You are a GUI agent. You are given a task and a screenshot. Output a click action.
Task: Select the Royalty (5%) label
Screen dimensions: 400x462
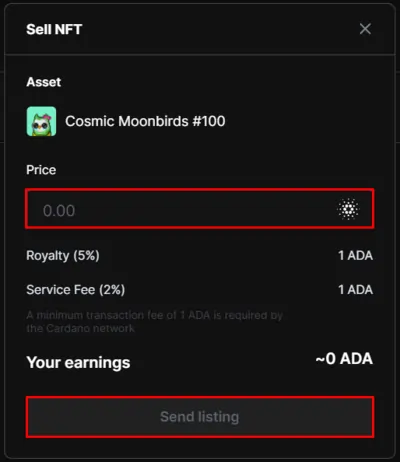click(x=63, y=256)
